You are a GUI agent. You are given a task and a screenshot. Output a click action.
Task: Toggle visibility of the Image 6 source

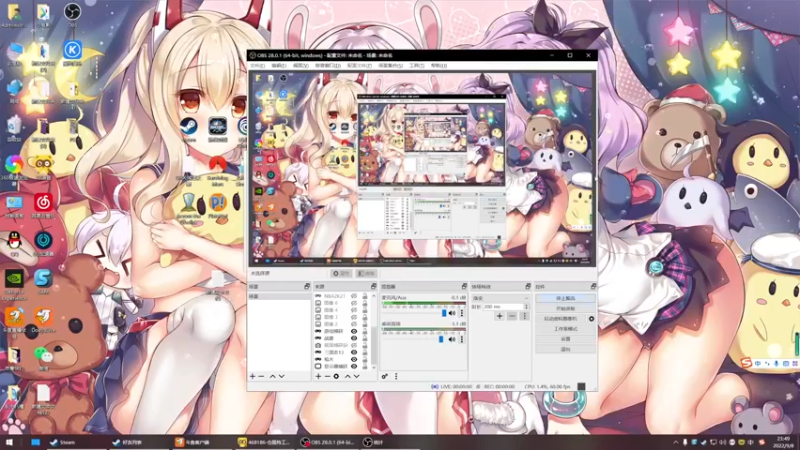click(354, 303)
